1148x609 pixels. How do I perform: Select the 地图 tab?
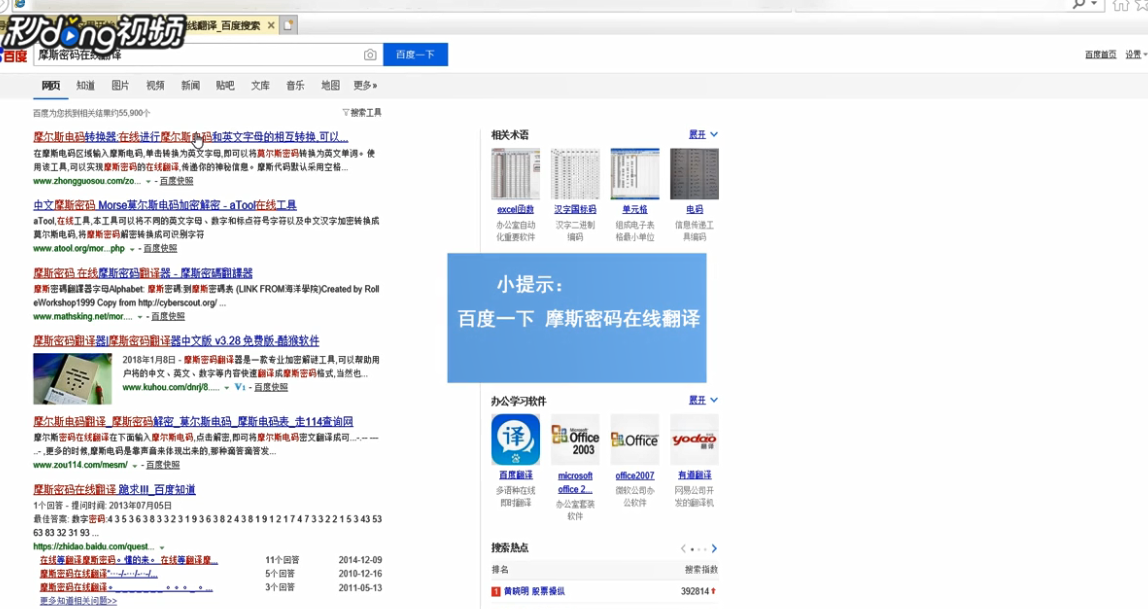[x=330, y=86]
